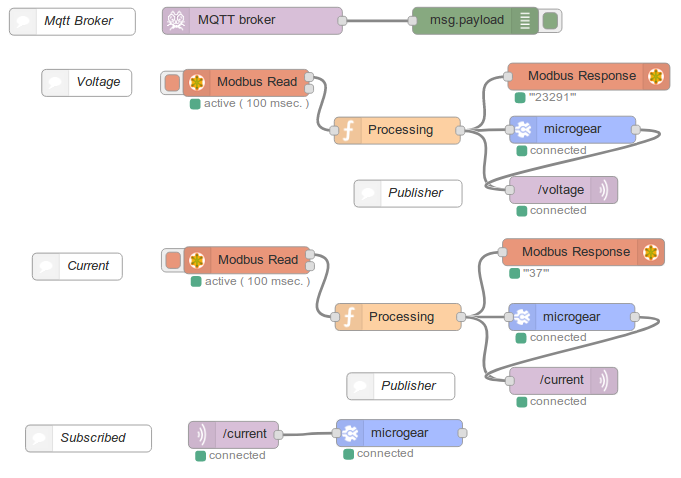The width and height of the screenshot is (681, 478).
Task: Click the MQTT broker node's output port
Action: coord(342,20)
